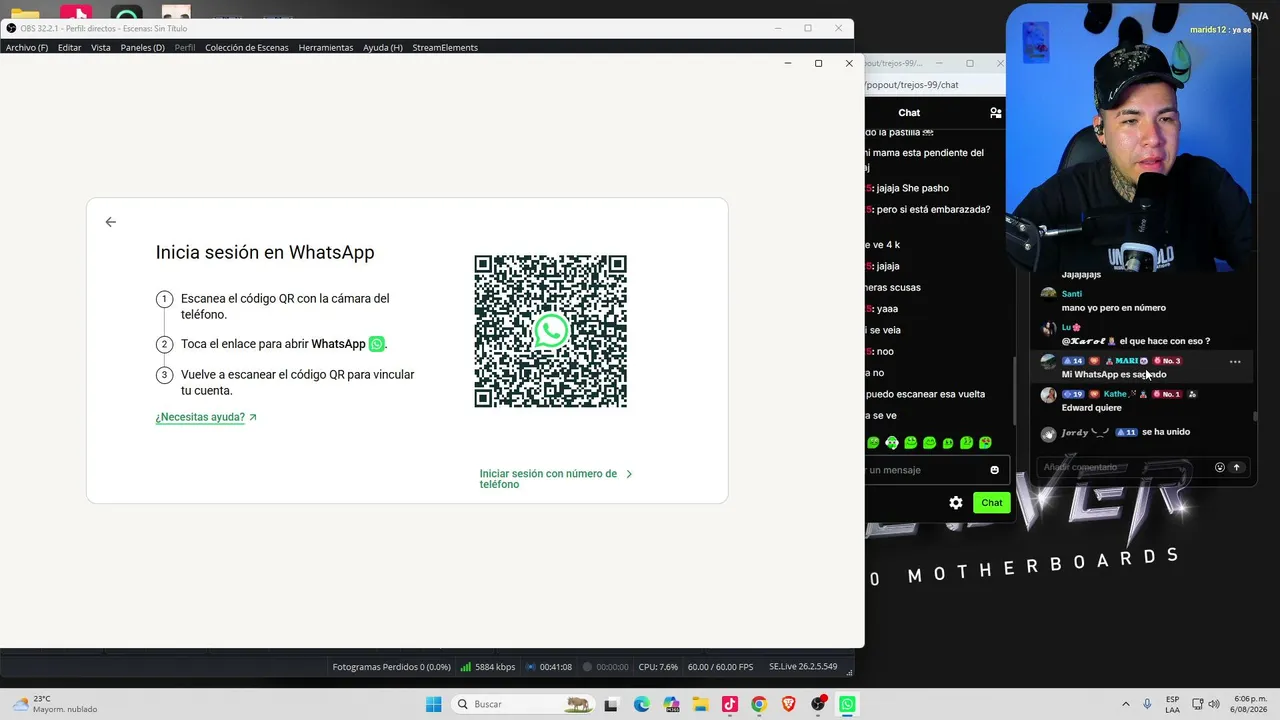This screenshot has height=720, width=1280.
Task: Open the Herramientas menu in OBS
Action: 326,47
